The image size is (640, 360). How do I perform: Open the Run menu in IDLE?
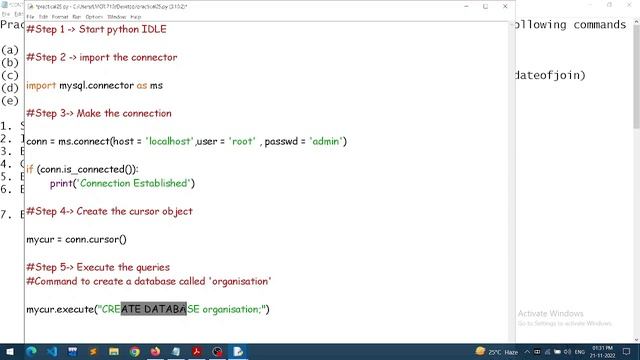pos(77,17)
